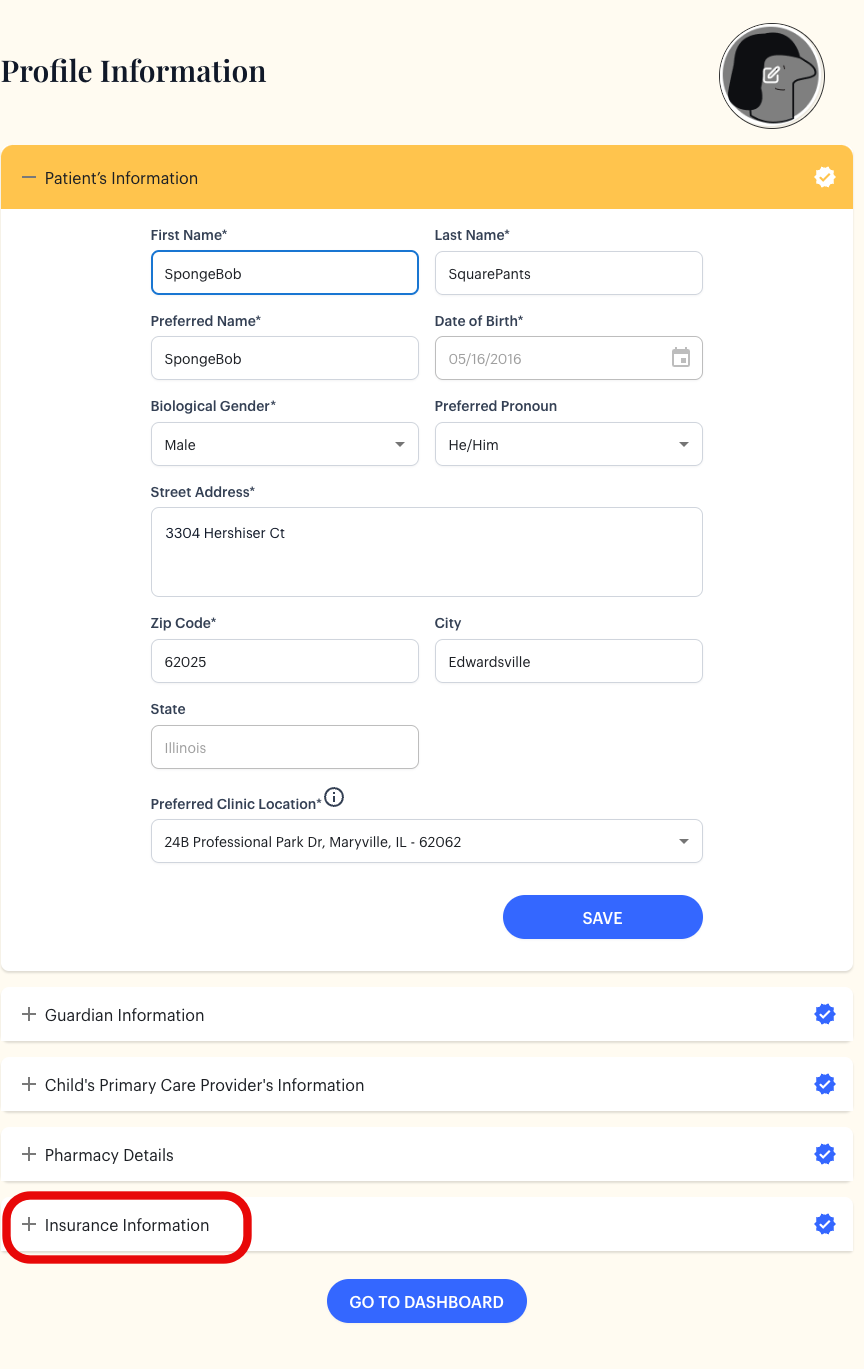Click GO TO DASHBOARD

(426, 1301)
